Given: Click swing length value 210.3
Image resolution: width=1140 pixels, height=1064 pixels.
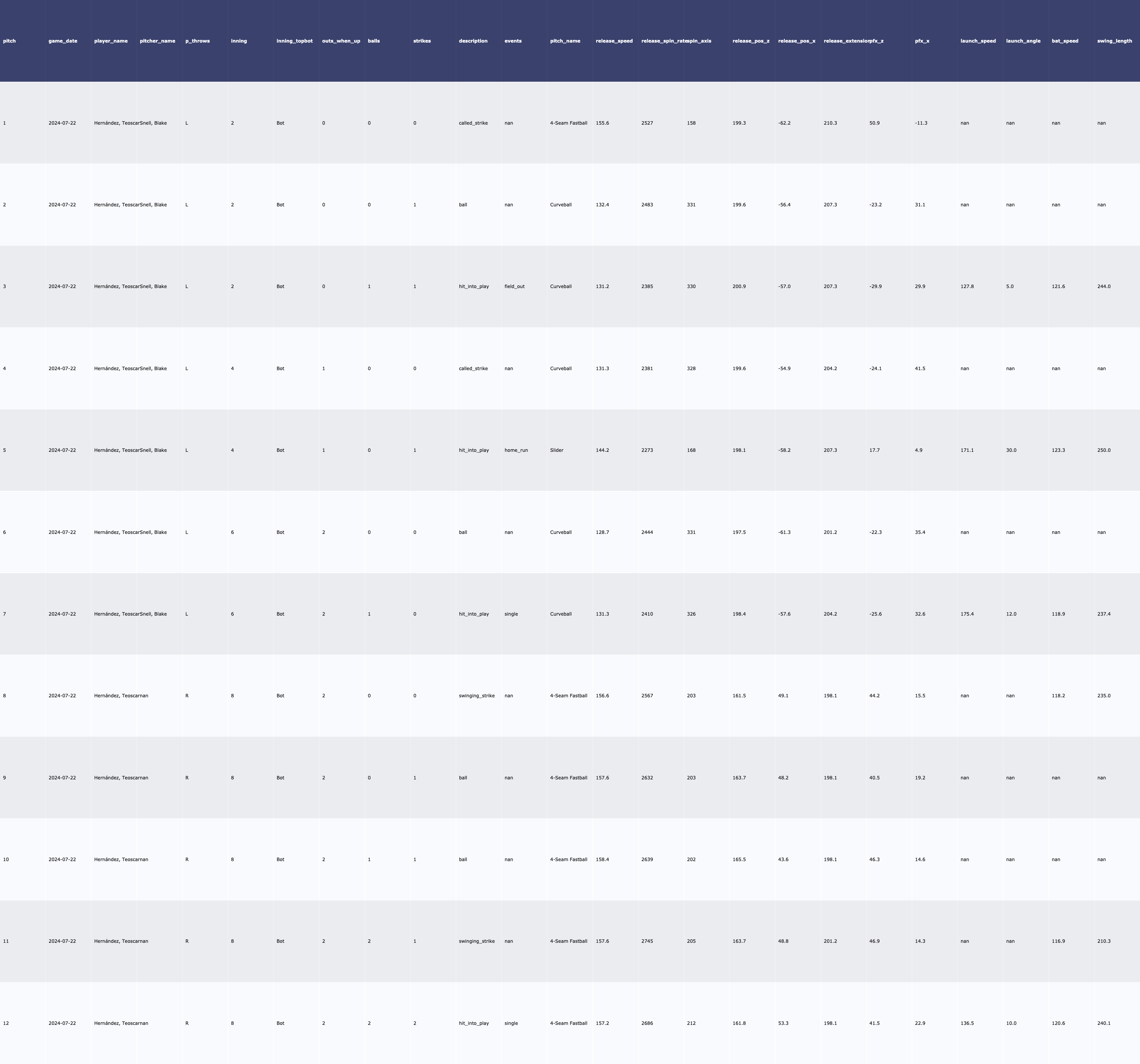Looking at the screenshot, I should 1103,941.
